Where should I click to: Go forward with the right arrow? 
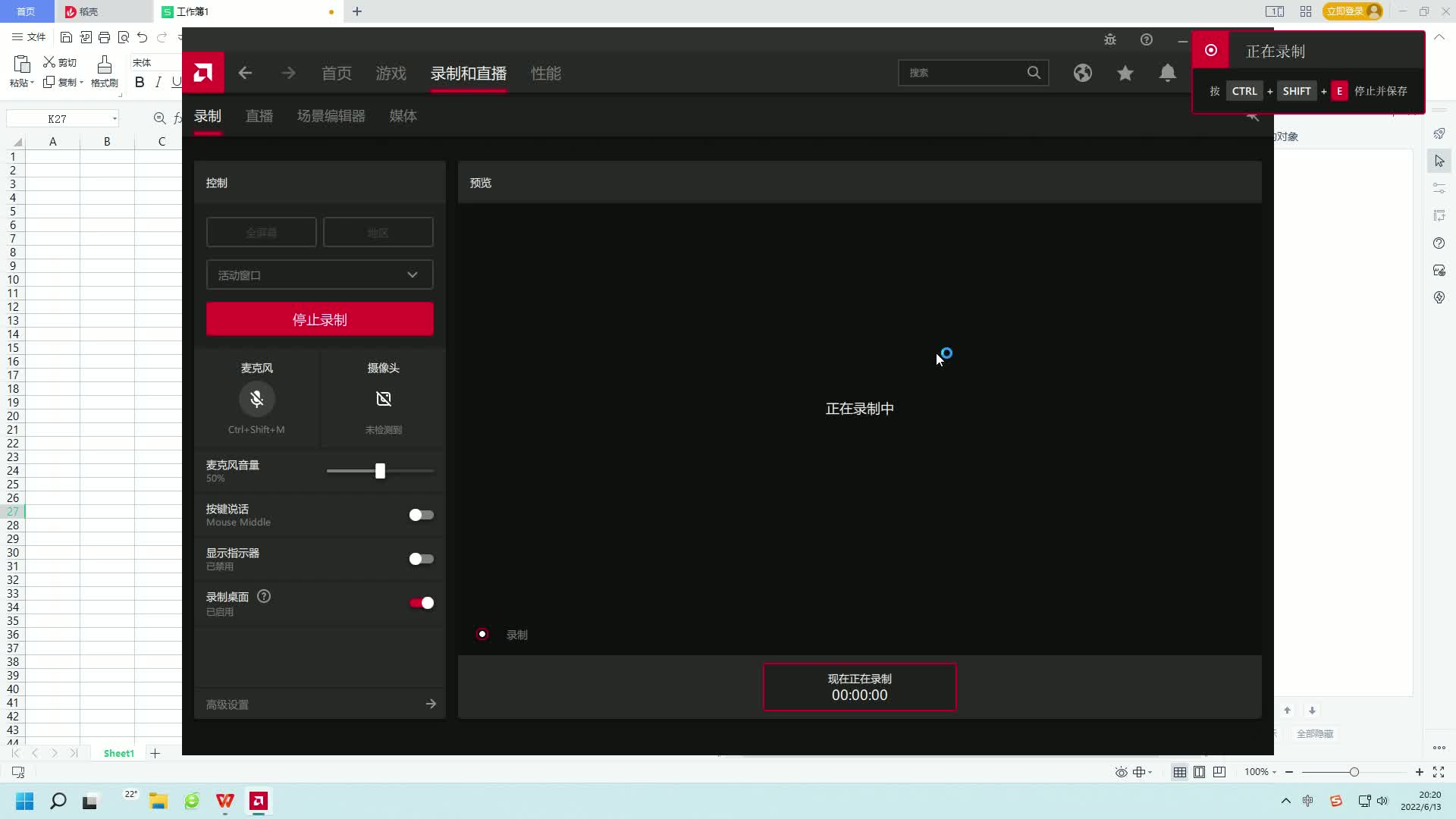[288, 73]
